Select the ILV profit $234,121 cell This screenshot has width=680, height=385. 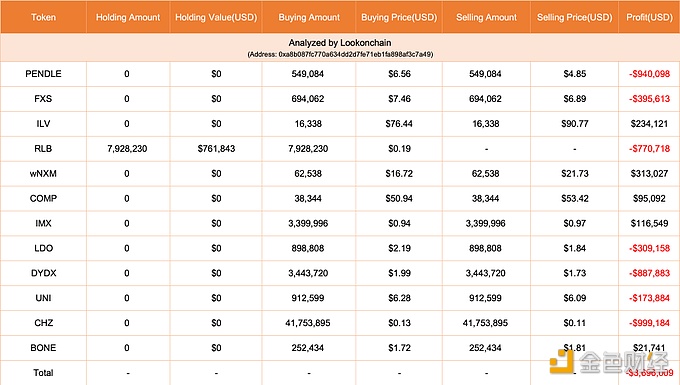pyautogui.click(x=649, y=124)
